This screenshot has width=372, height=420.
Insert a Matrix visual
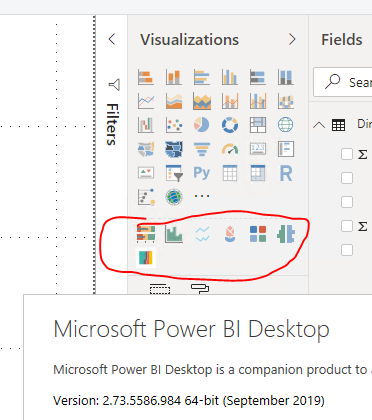pyautogui.click(x=258, y=173)
